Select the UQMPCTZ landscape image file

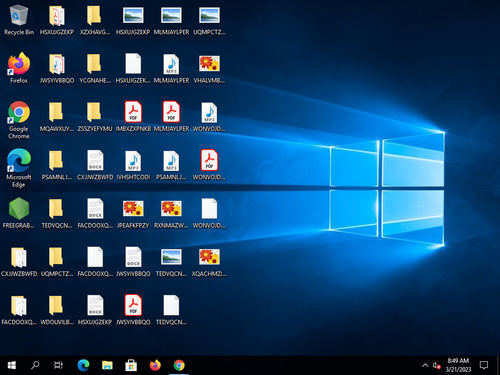pyautogui.click(x=209, y=20)
